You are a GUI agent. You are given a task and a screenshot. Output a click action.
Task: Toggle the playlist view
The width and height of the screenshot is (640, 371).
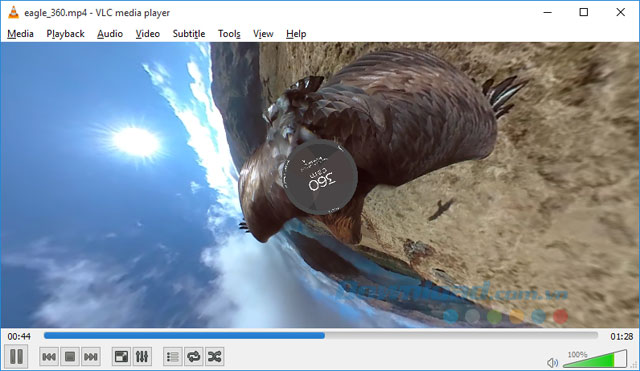click(x=173, y=357)
